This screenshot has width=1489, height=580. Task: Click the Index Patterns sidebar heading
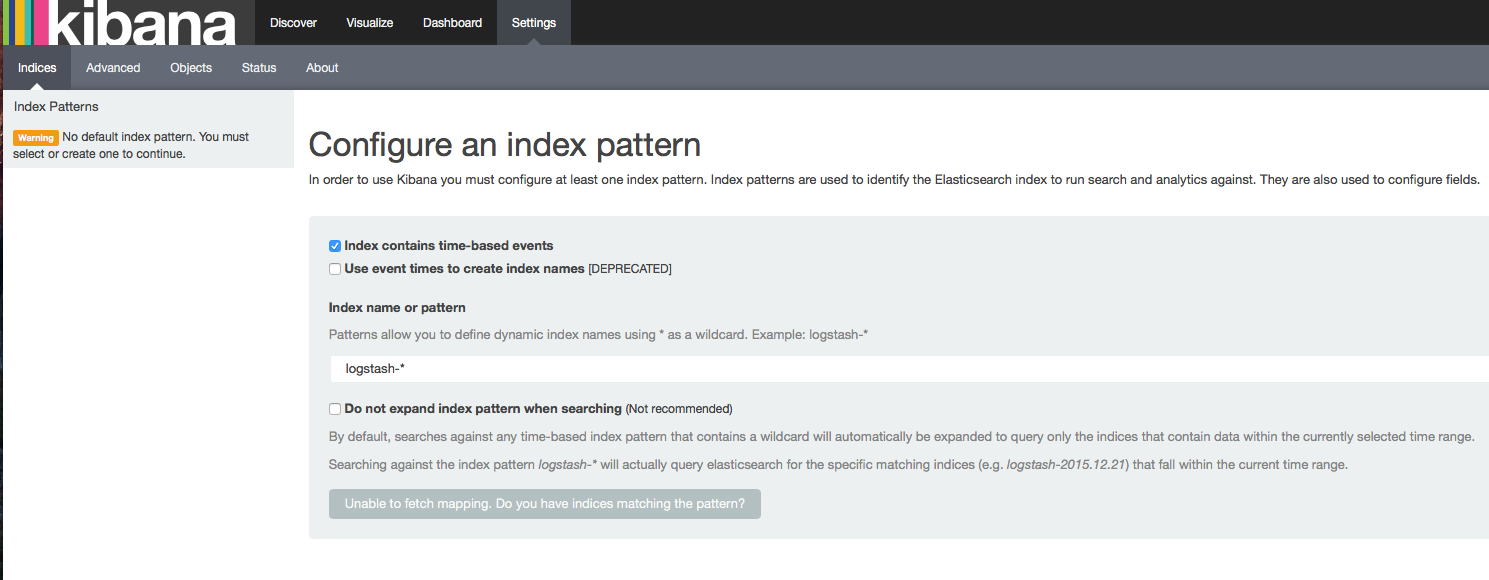tap(56, 107)
